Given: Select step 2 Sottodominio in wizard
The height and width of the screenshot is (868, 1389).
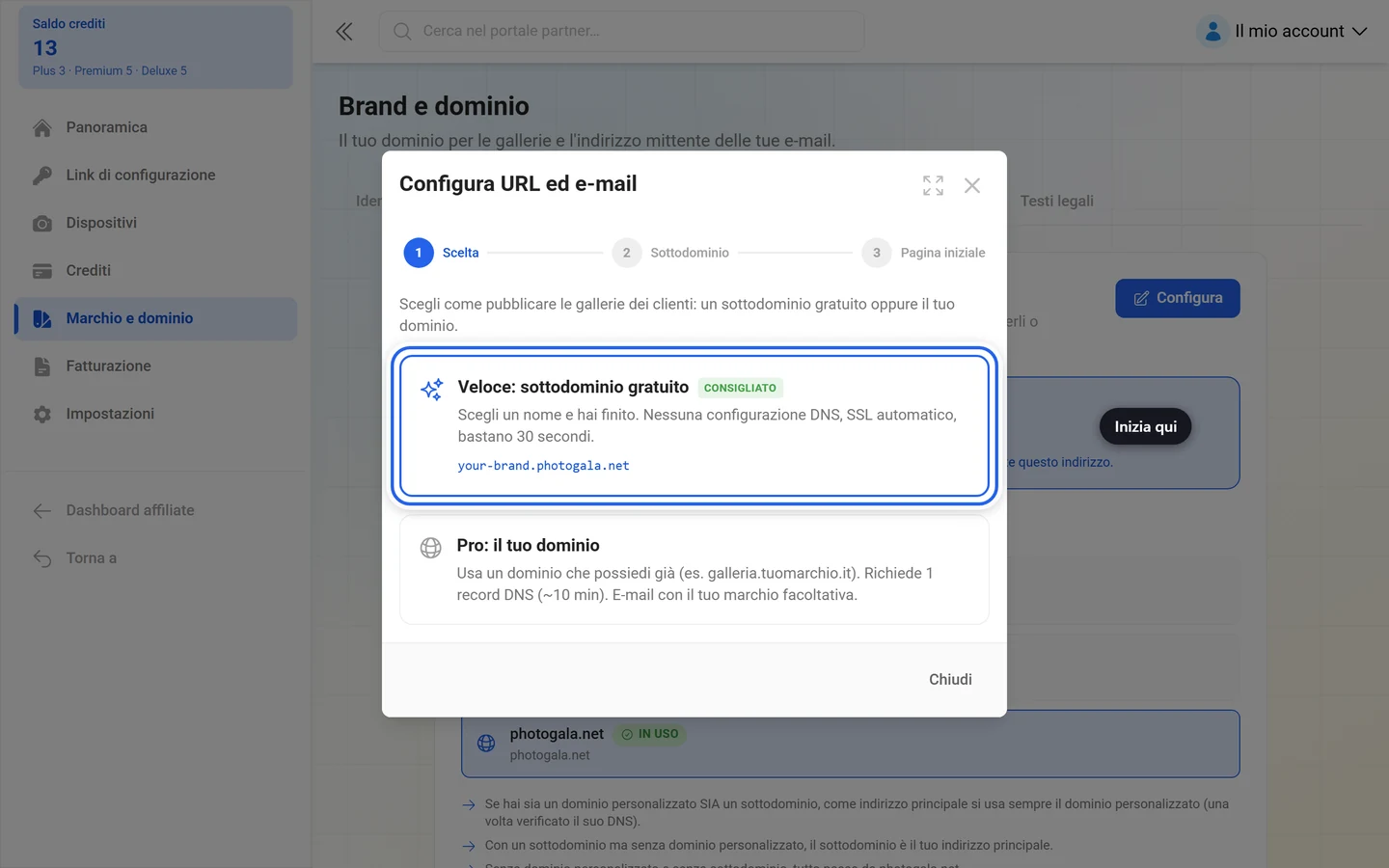Looking at the screenshot, I should pyautogui.click(x=671, y=253).
